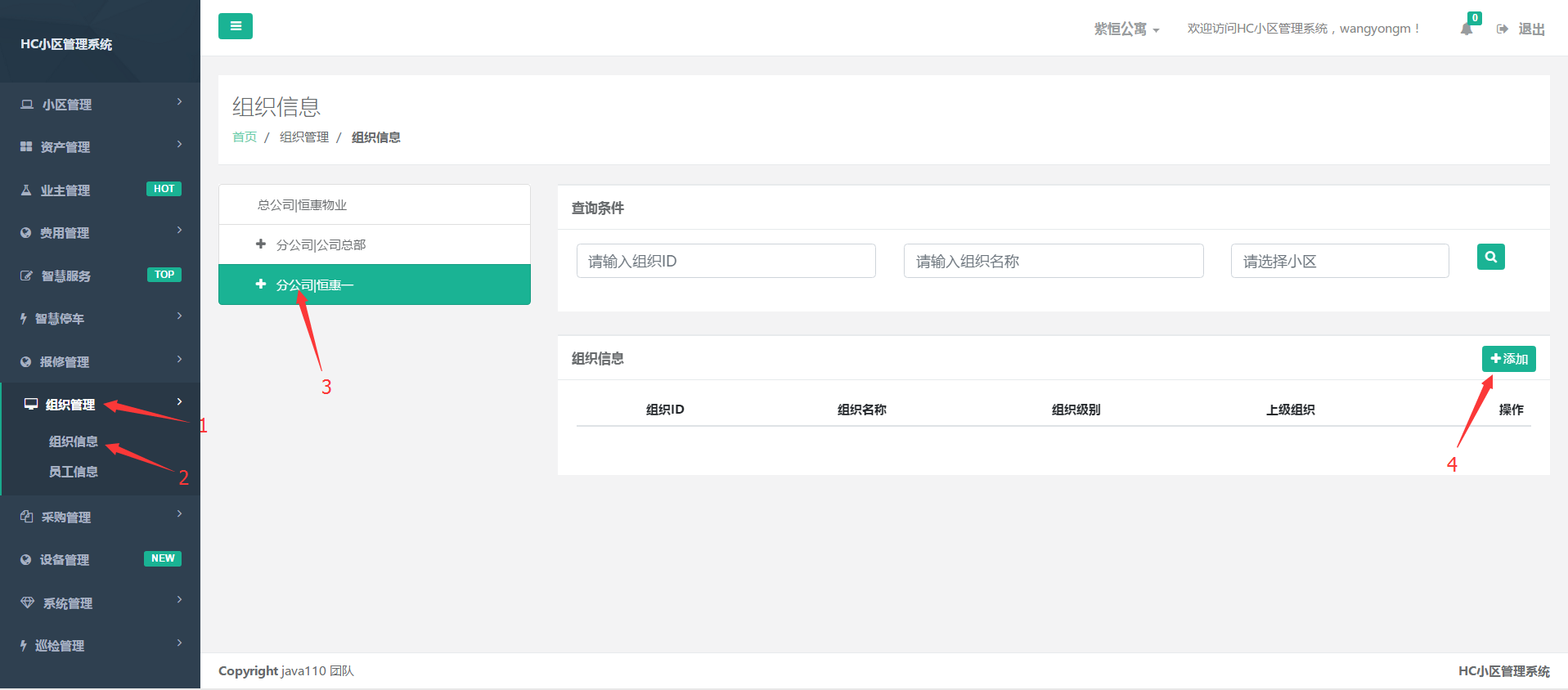1568x690 pixels.
Task: Open 小区管理 sidebar menu
Action: click(100, 104)
